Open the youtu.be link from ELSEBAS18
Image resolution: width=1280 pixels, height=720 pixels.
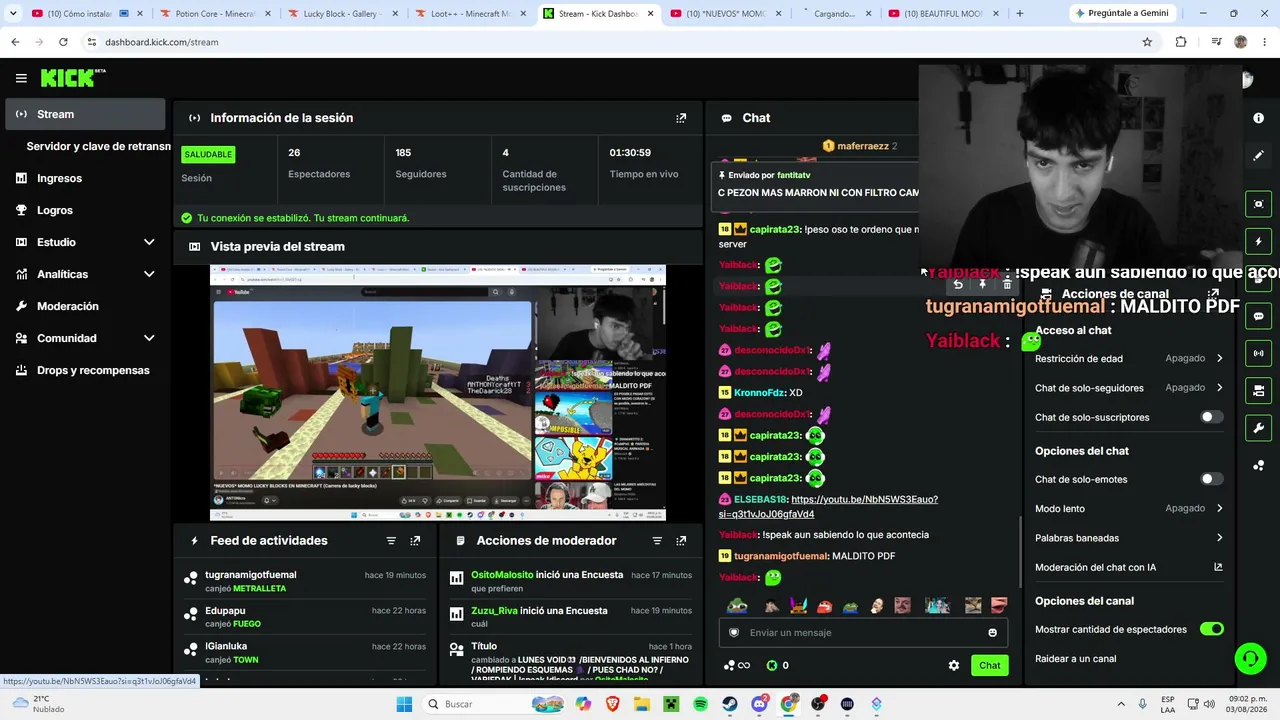tap(828, 507)
